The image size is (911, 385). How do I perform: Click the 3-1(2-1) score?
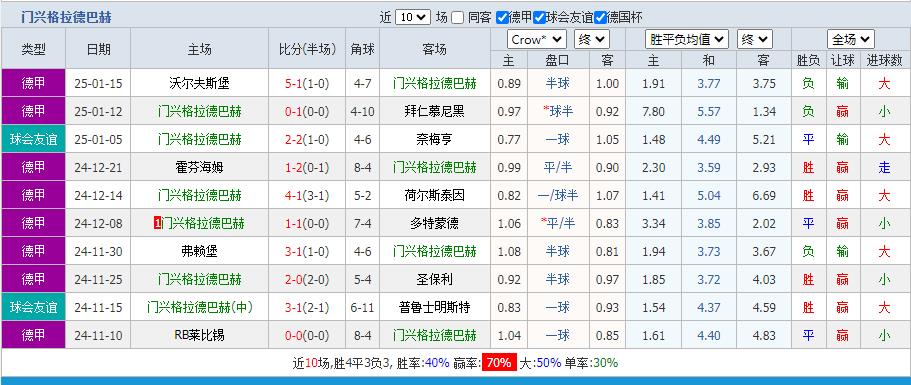(x=307, y=307)
